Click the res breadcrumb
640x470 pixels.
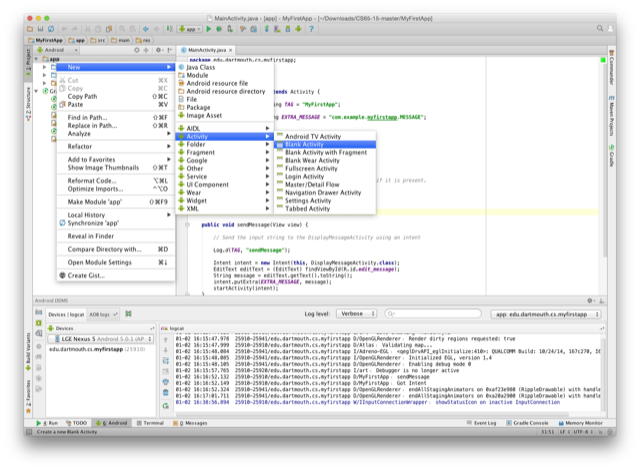tap(143, 40)
